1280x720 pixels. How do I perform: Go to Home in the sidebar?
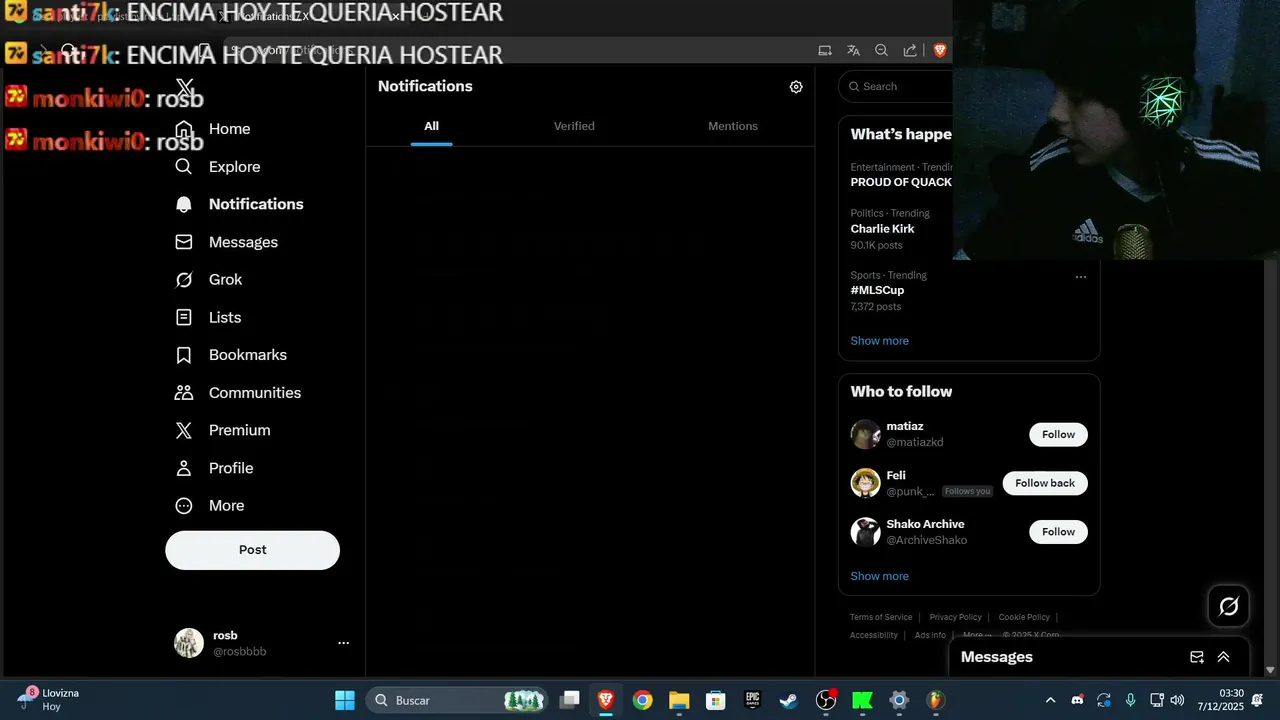click(229, 129)
